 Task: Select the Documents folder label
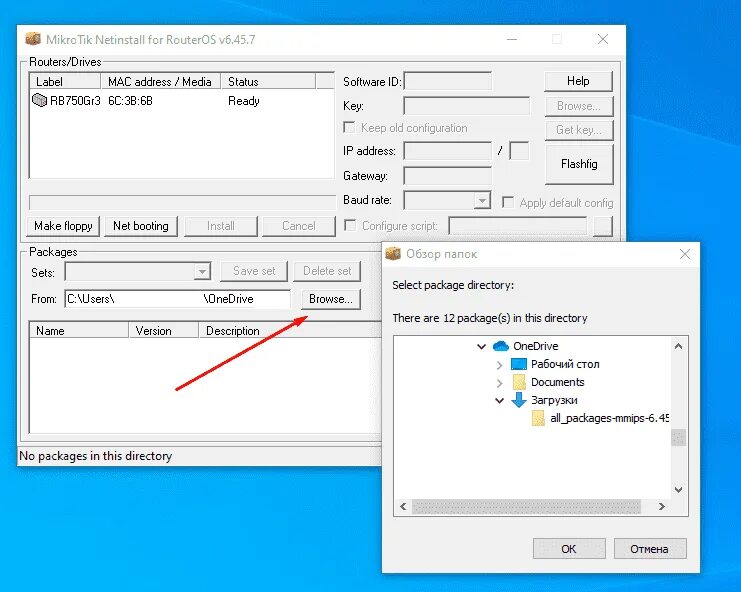click(558, 382)
